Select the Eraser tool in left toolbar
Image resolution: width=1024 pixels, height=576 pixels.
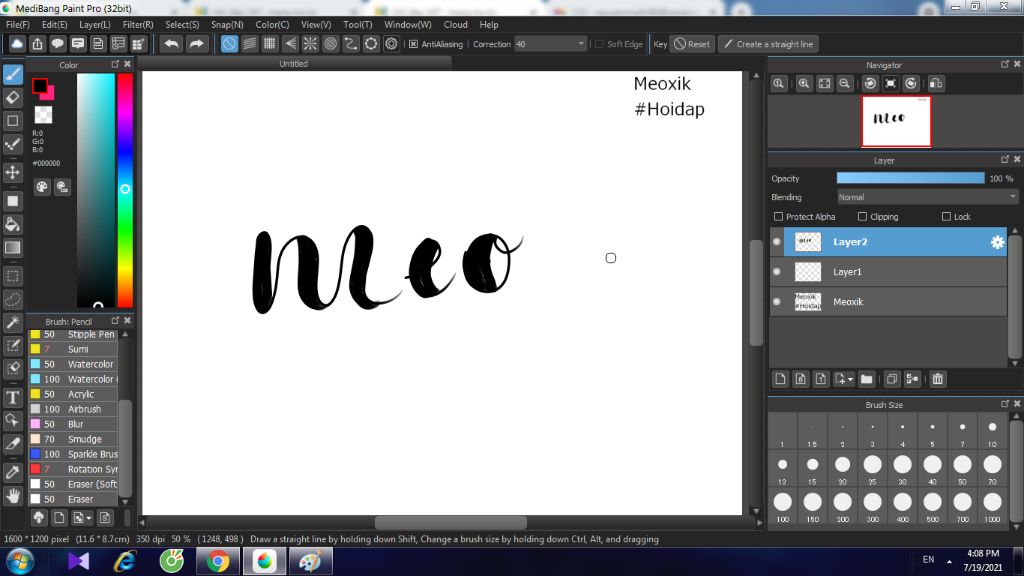tap(12, 97)
